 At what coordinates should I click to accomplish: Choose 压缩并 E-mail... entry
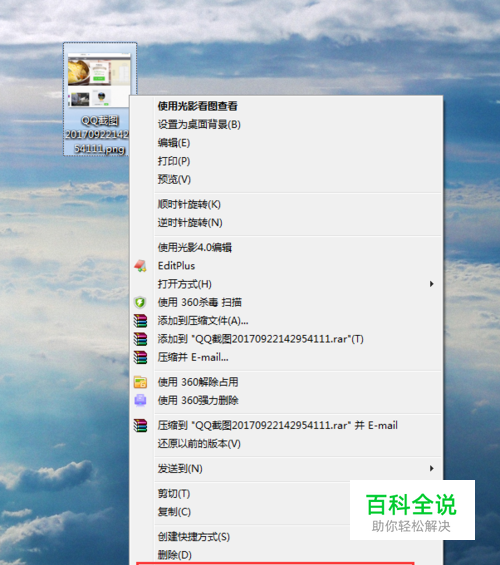pyautogui.click(x=193, y=357)
